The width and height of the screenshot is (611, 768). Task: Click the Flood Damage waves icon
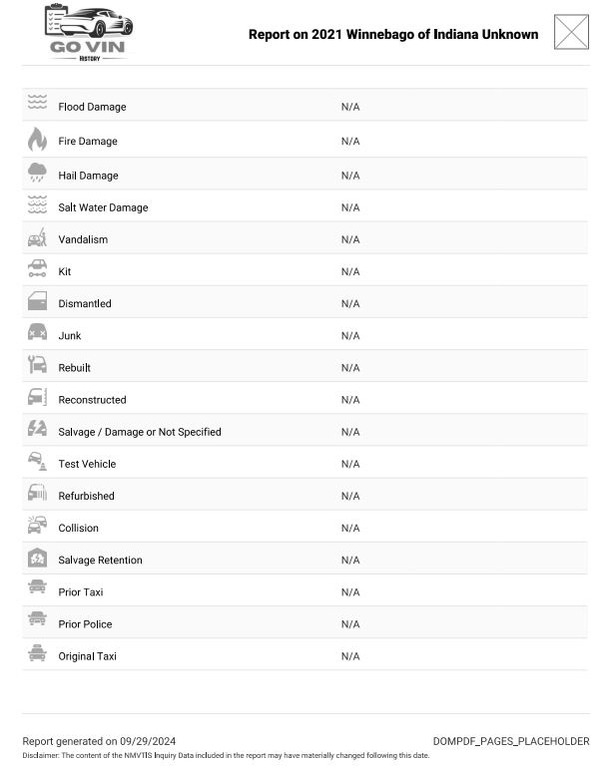click(37, 103)
